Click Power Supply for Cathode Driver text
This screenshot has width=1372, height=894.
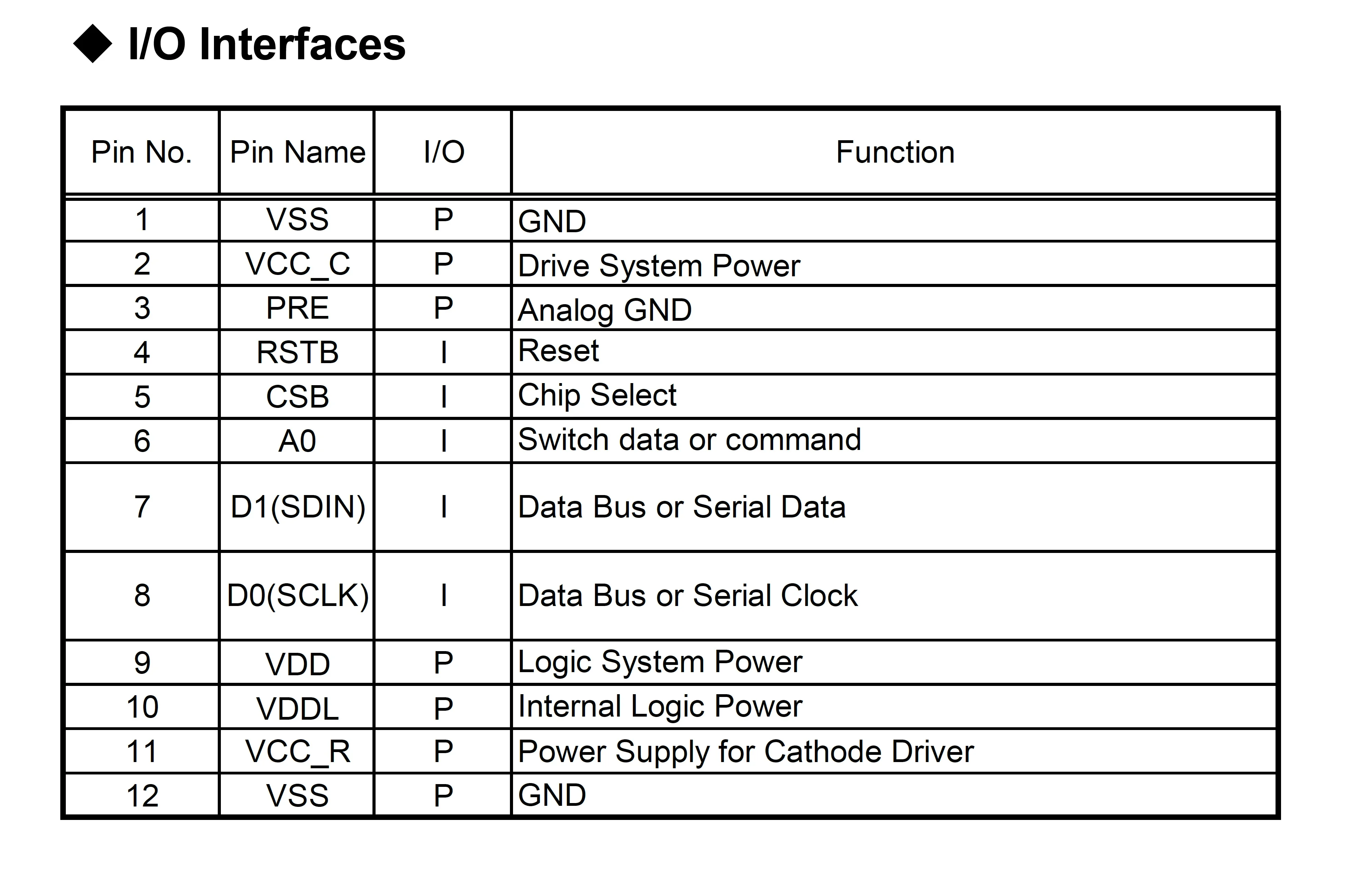(x=746, y=752)
